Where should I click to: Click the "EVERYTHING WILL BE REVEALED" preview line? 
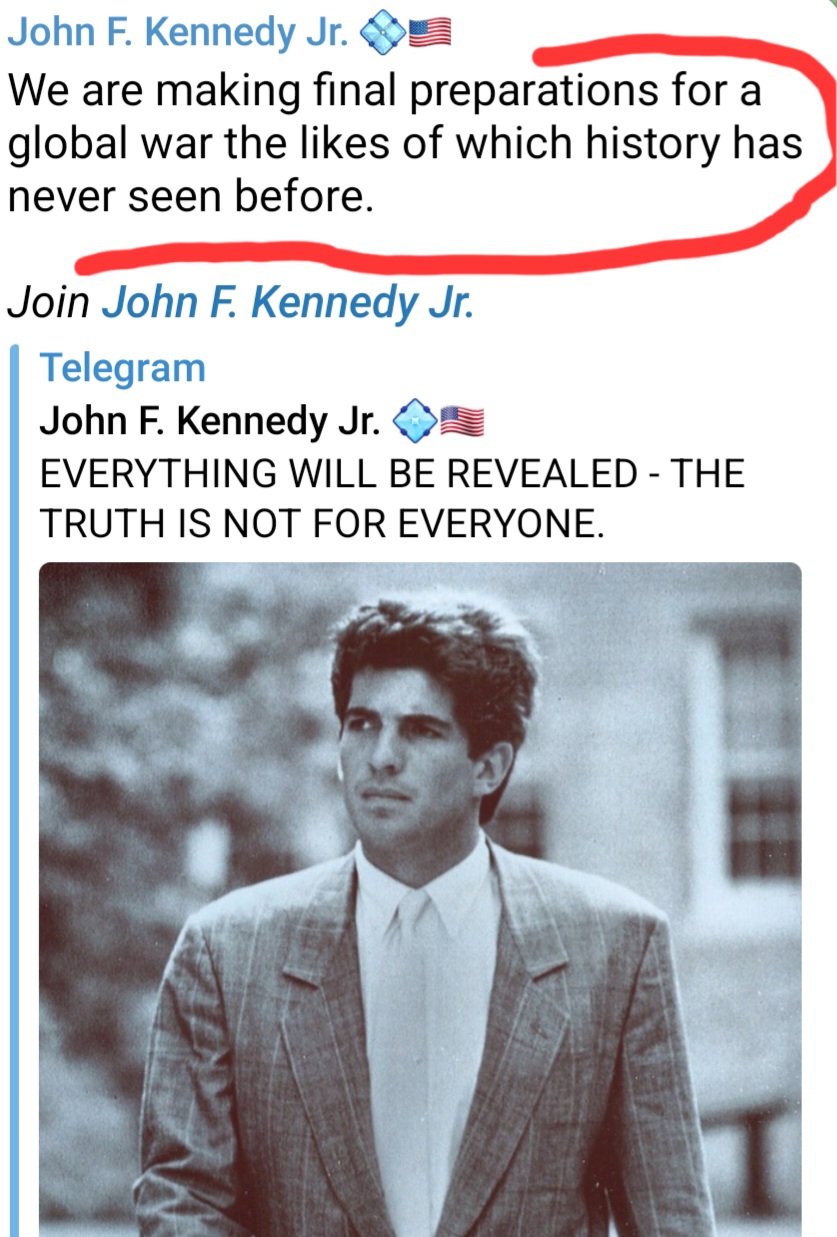pyautogui.click(x=391, y=473)
